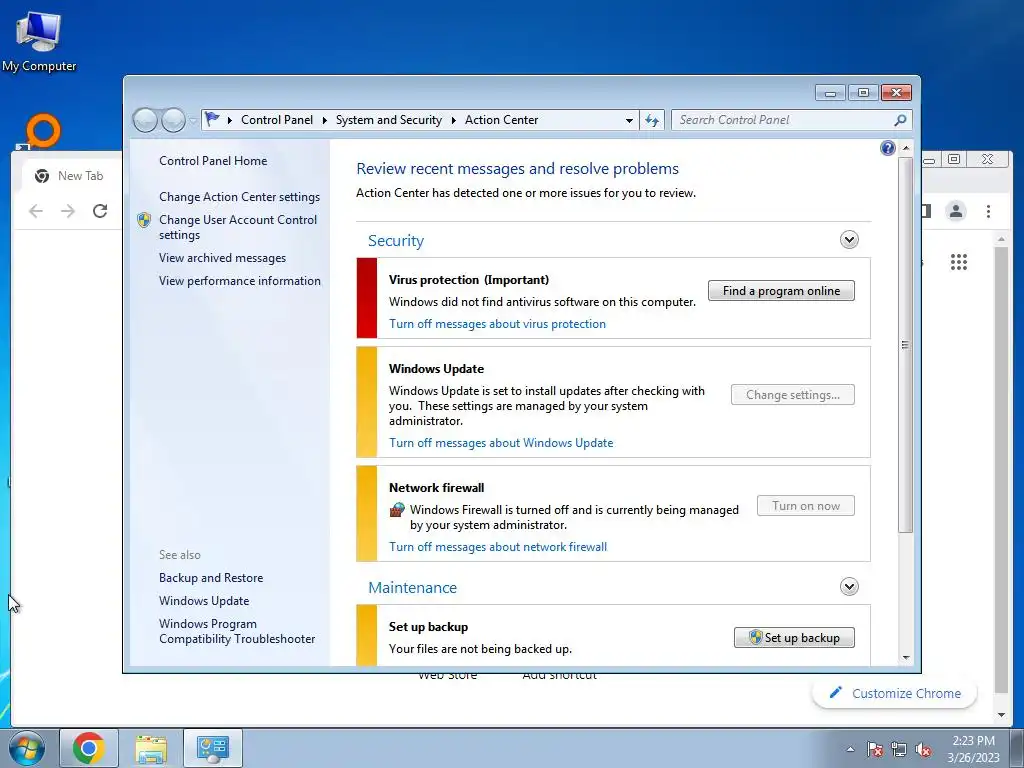The image size is (1024, 768).
Task: Click Chrome's scroll down arrow
Action: (1001, 715)
